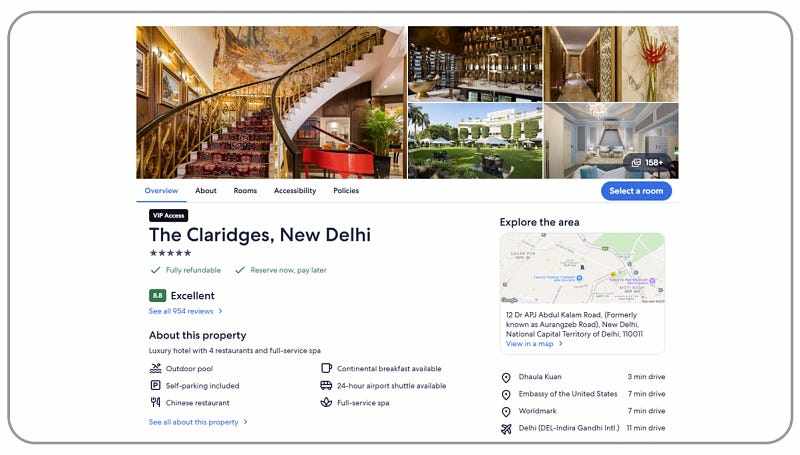Switch to the Rooms tab

click(245, 190)
